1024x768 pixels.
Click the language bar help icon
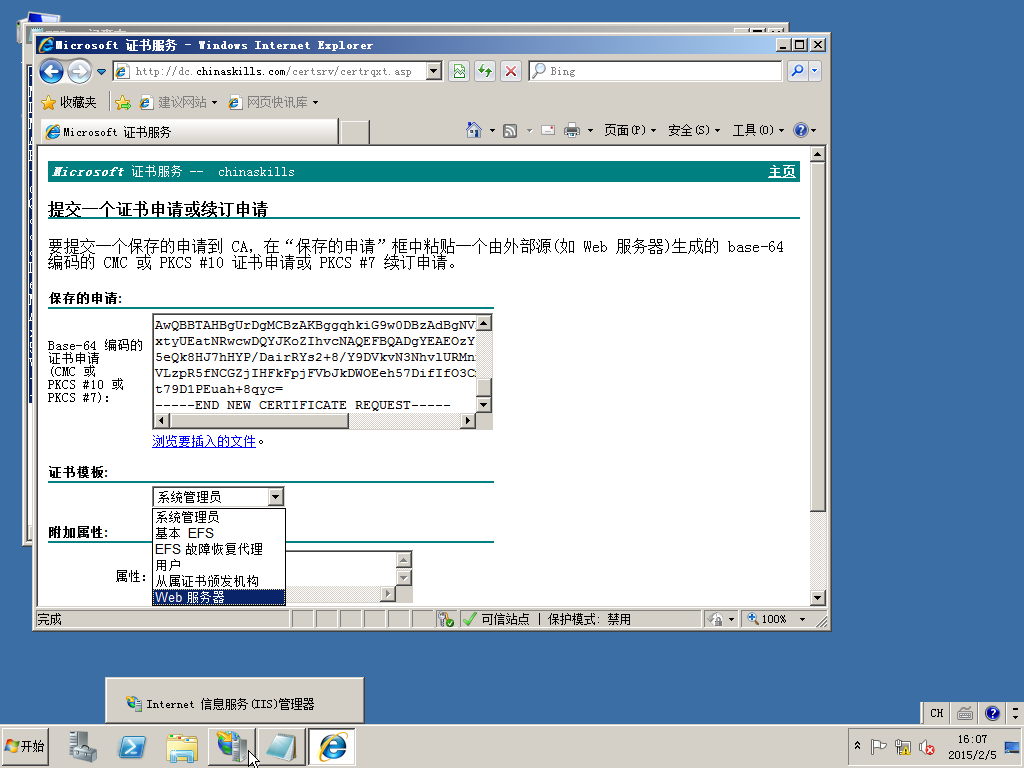click(992, 713)
